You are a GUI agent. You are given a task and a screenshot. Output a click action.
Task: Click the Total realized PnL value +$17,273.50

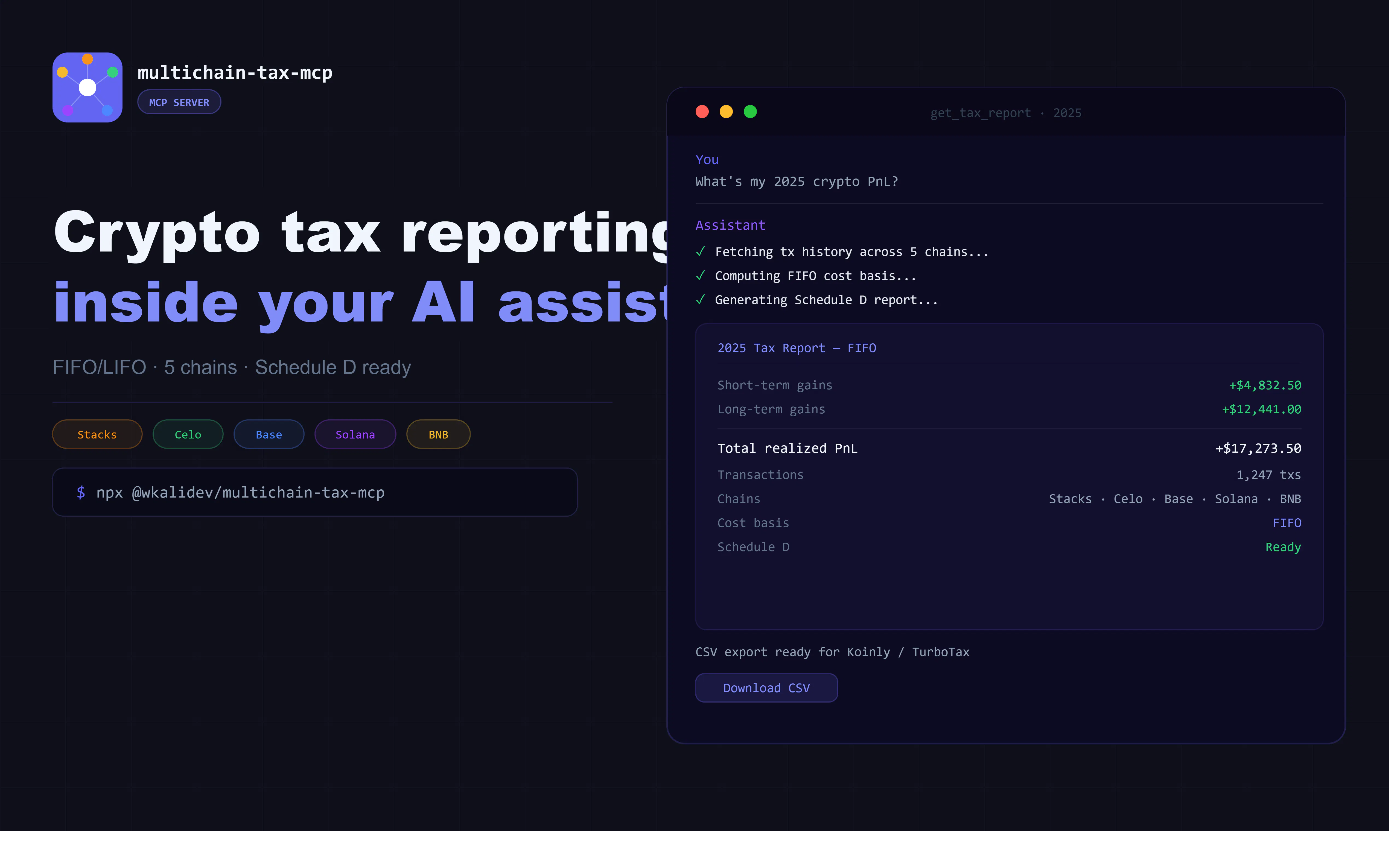pyautogui.click(x=1258, y=448)
